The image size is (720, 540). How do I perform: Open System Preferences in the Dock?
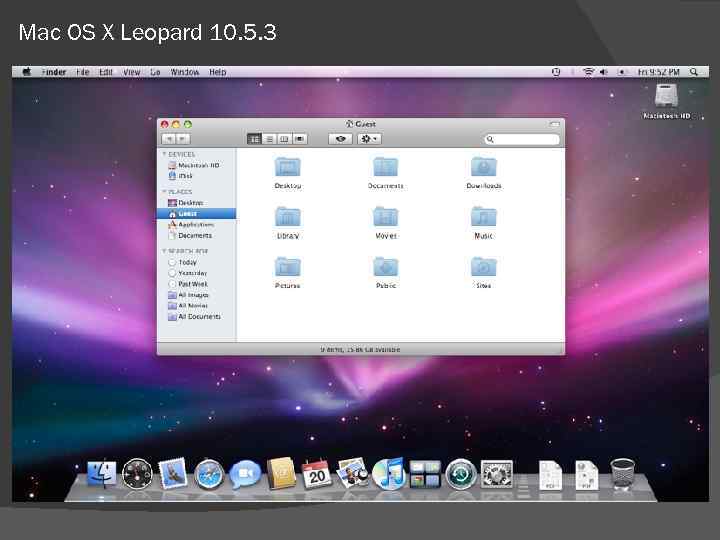click(x=496, y=474)
